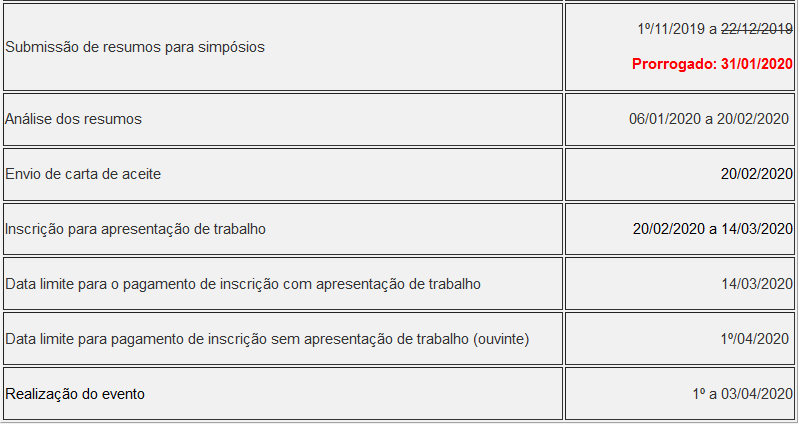Click date range 20/02/2020 a 14/03/2020
This screenshot has width=798, height=424.
click(713, 229)
